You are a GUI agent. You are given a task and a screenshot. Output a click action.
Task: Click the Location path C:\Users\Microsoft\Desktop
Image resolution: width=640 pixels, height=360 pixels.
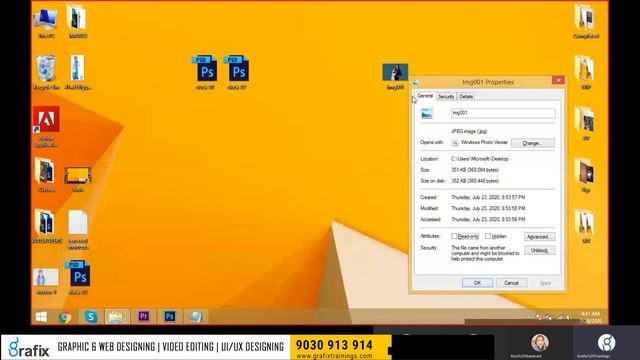pyautogui.click(x=480, y=159)
